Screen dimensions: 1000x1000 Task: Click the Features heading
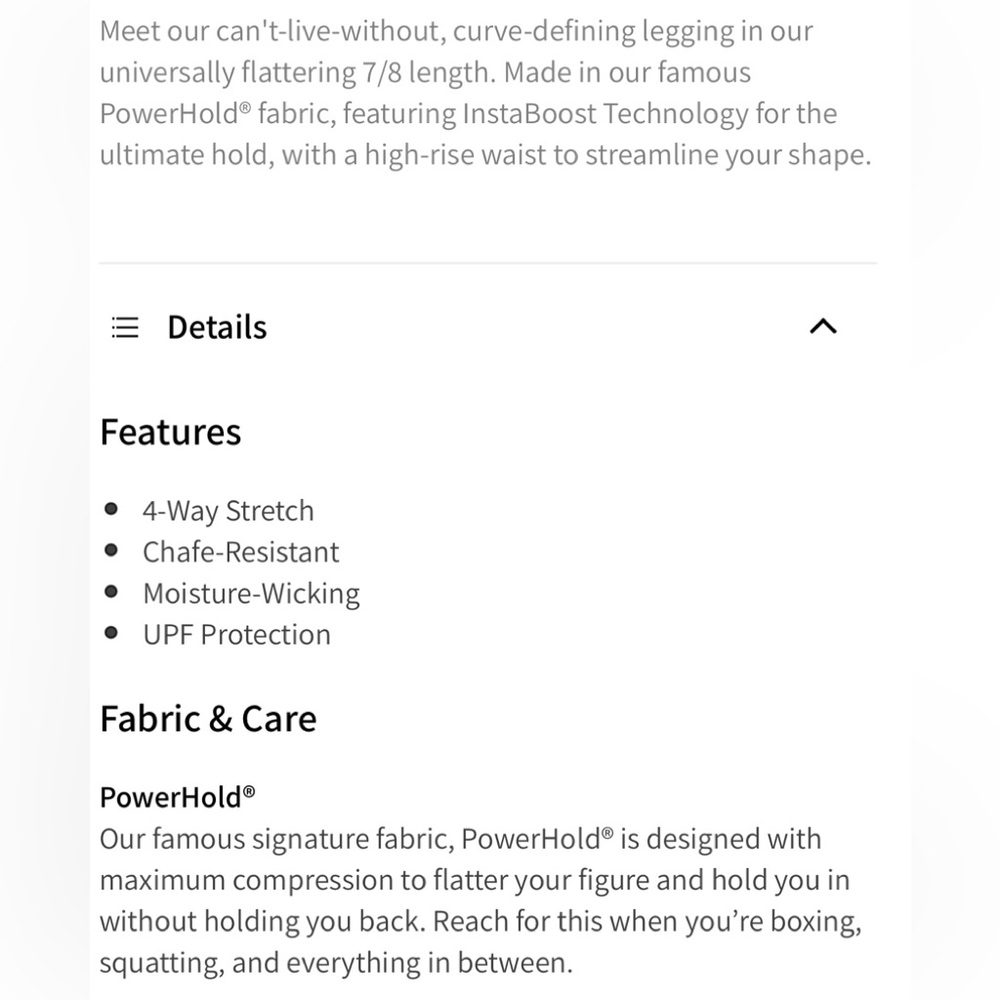click(x=170, y=431)
